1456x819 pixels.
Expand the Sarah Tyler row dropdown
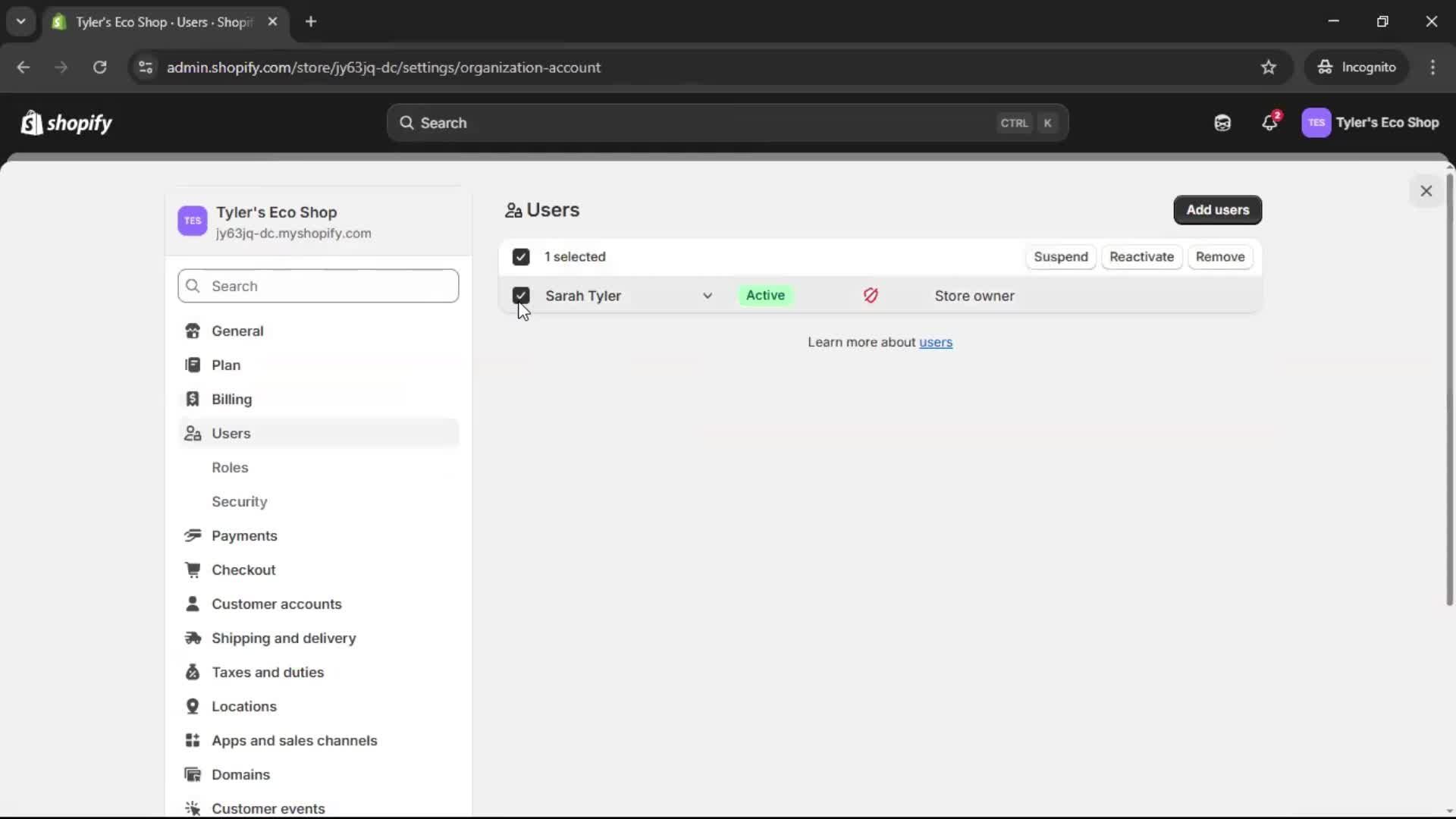tap(708, 296)
